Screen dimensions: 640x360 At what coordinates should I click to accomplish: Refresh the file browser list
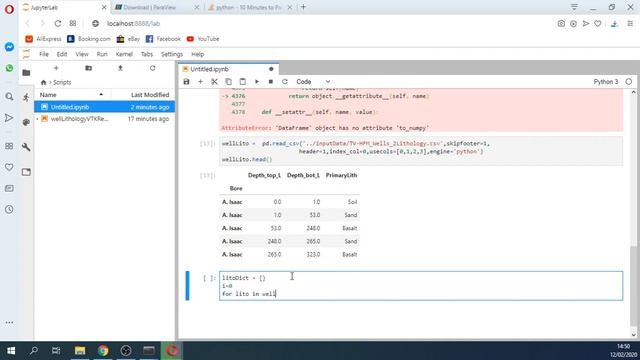pos(153,68)
